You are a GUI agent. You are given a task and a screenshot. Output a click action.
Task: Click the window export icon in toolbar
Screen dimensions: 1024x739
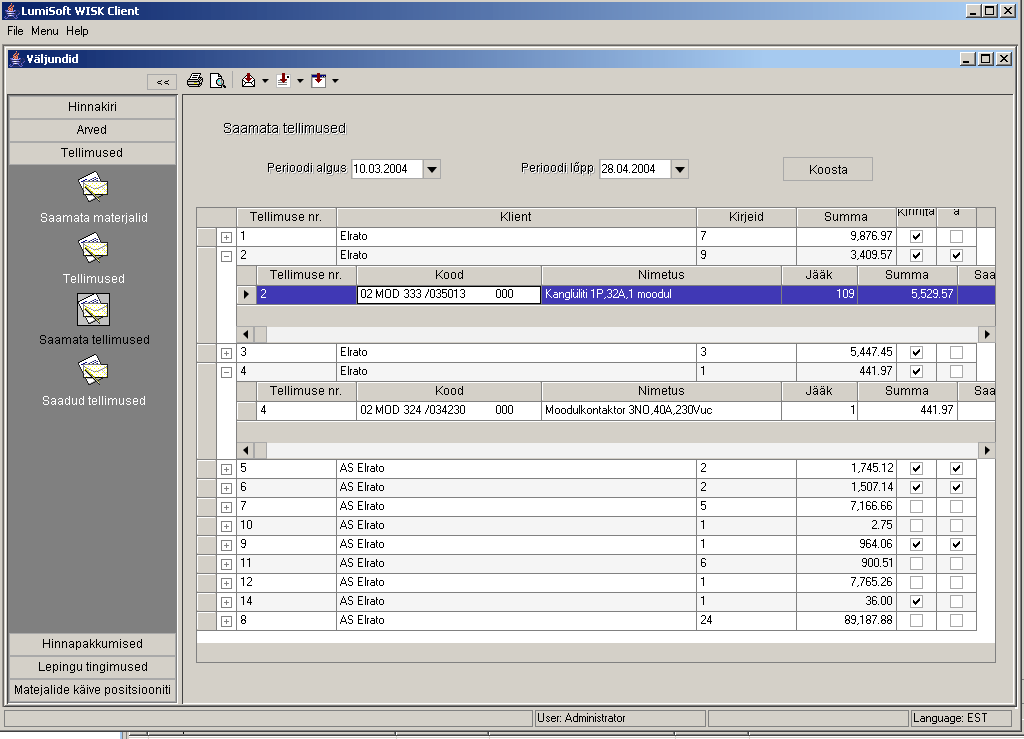[x=318, y=81]
